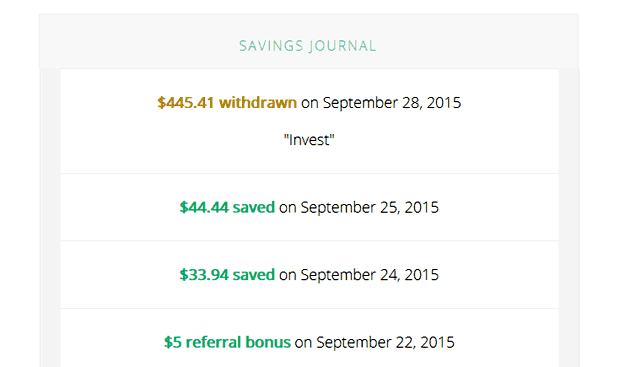Click saved in the September 24 entry
The width and height of the screenshot is (620, 367).
pos(253,275)
